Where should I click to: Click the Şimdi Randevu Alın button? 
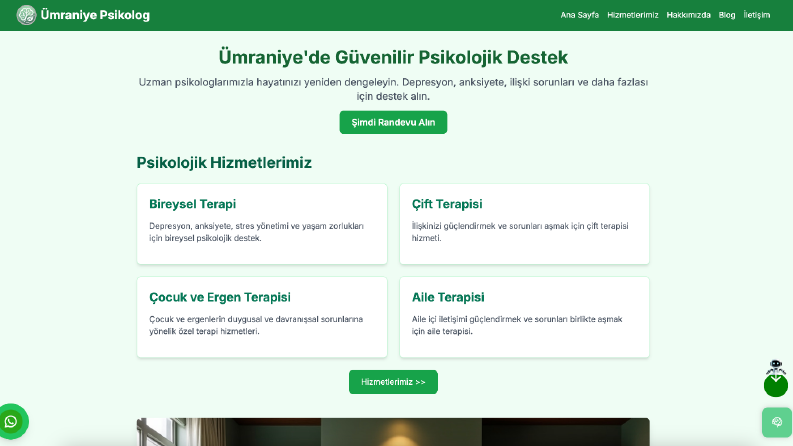point(393,122)
